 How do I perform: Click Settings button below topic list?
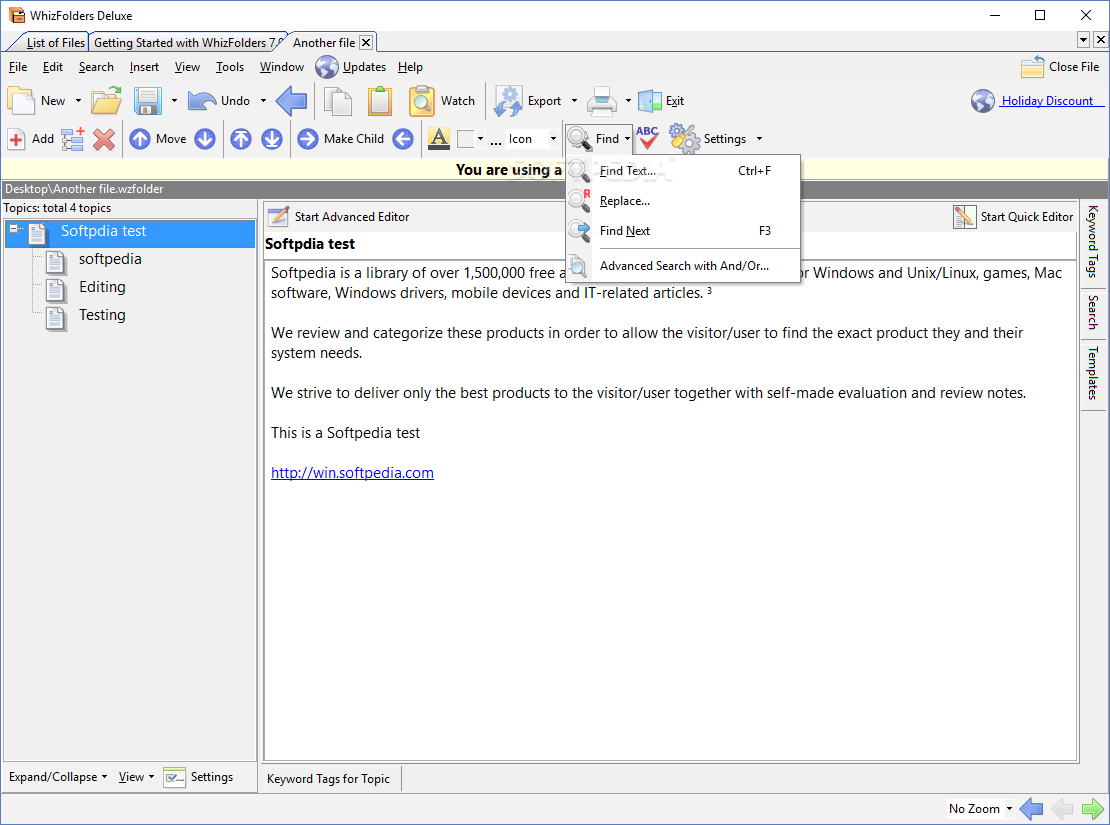(198, 777)
